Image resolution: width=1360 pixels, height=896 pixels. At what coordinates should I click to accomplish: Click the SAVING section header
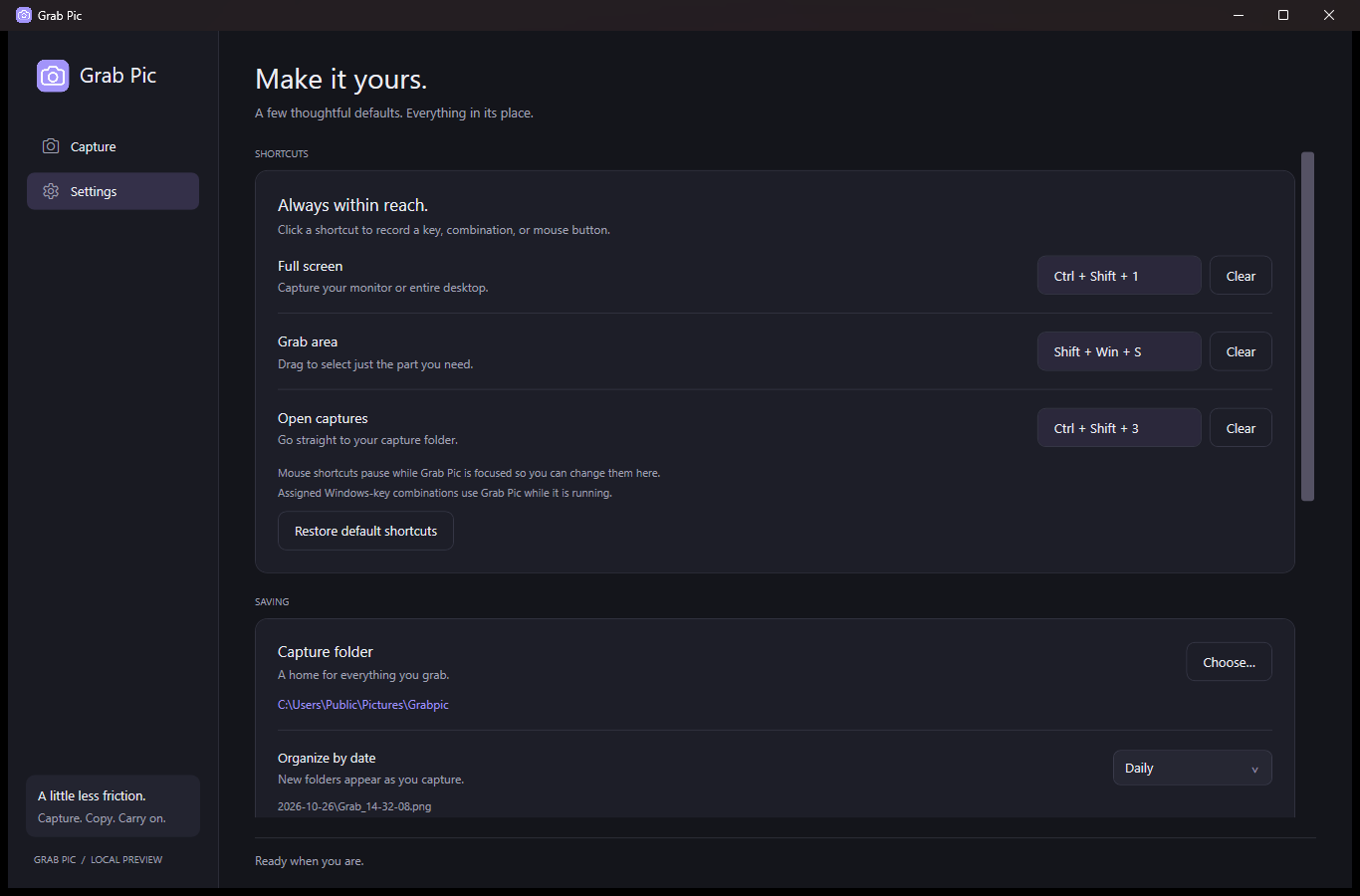272,602
